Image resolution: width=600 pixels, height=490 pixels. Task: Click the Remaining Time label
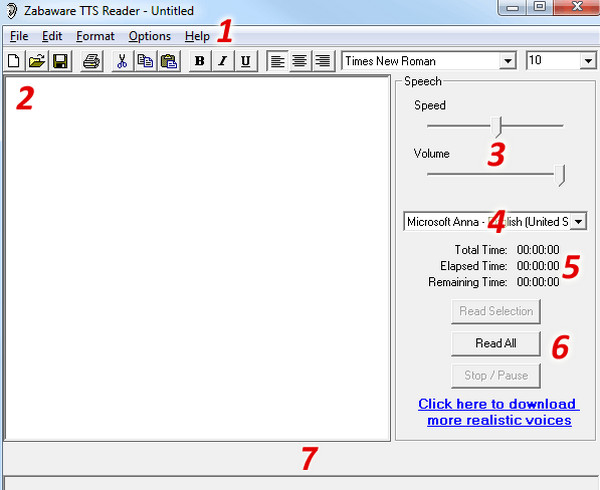point(468,282)
